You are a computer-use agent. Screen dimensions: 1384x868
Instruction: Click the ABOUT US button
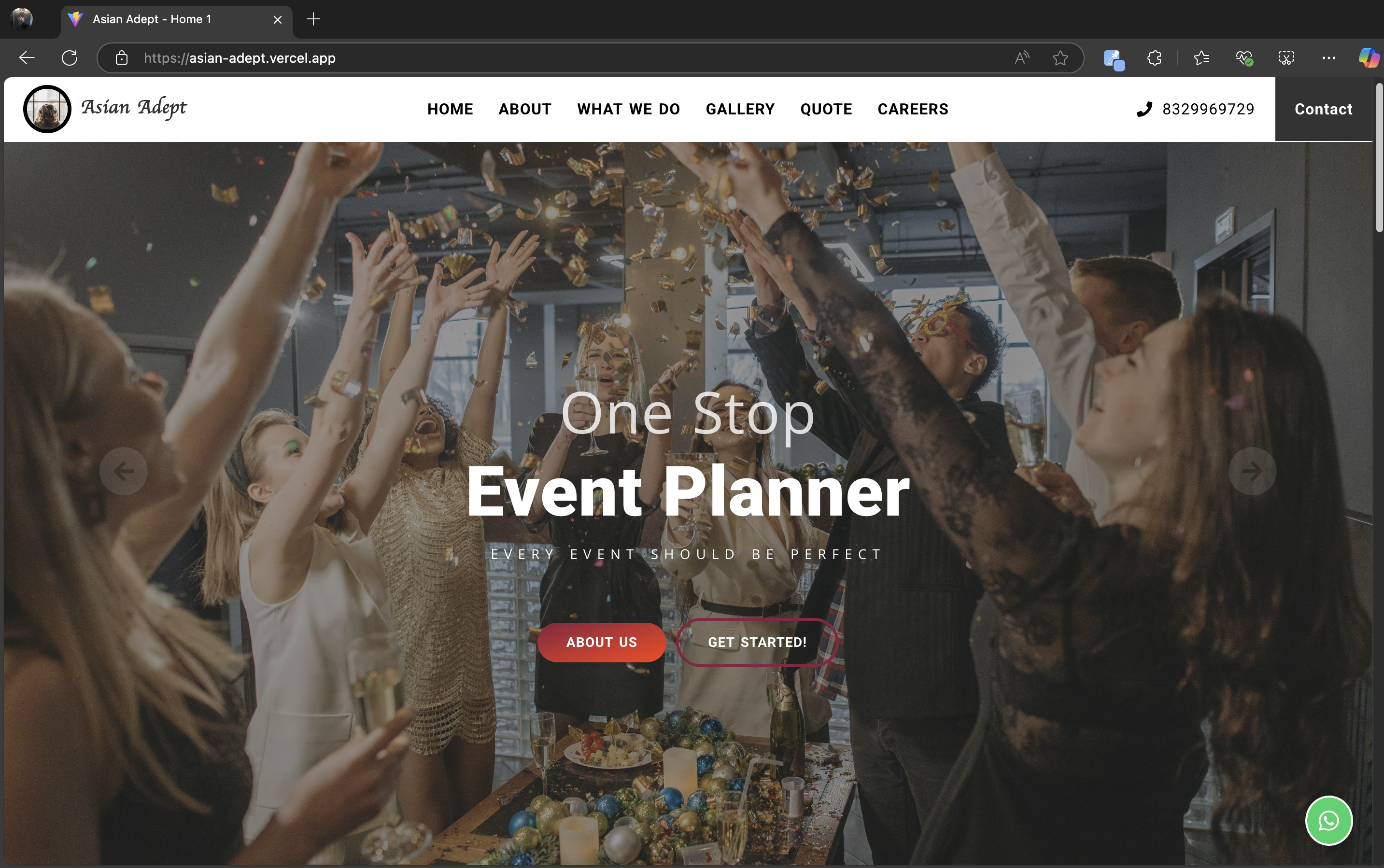coord(601,643)
